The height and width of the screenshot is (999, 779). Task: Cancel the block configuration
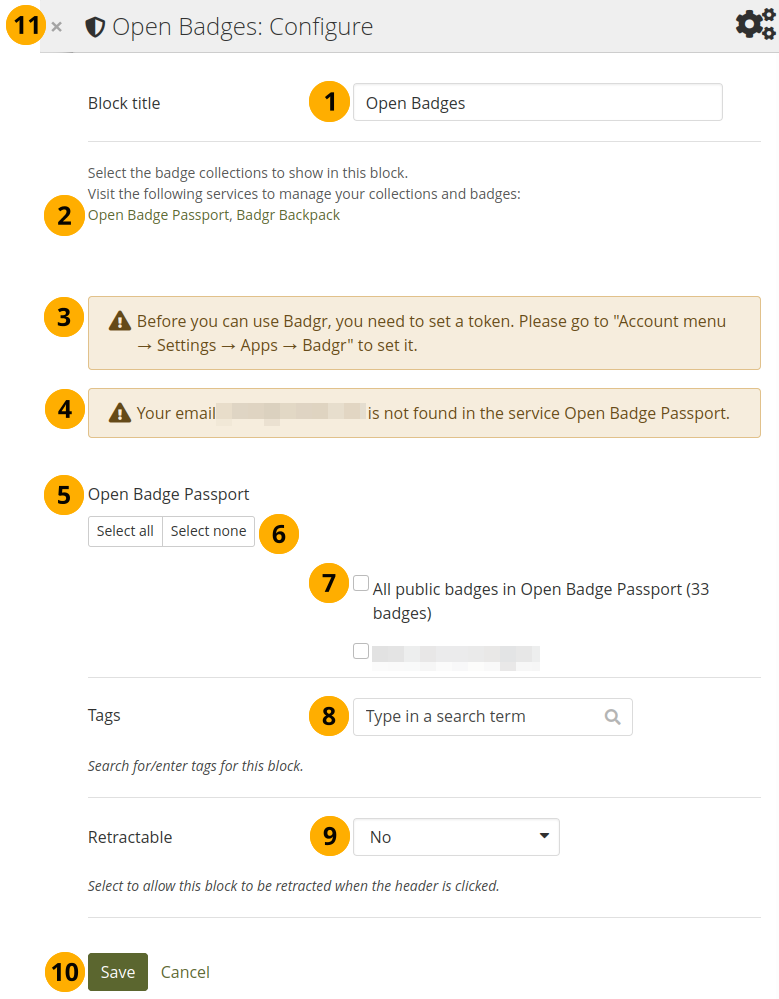click(x=185, y=972)
